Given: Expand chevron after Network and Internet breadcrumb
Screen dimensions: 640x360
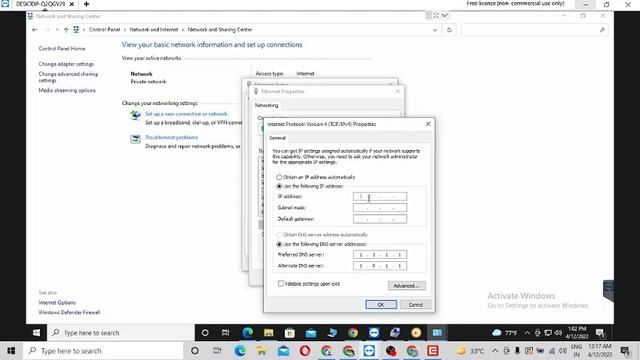Looking at the screenshot, I should (x=183, y=30).
